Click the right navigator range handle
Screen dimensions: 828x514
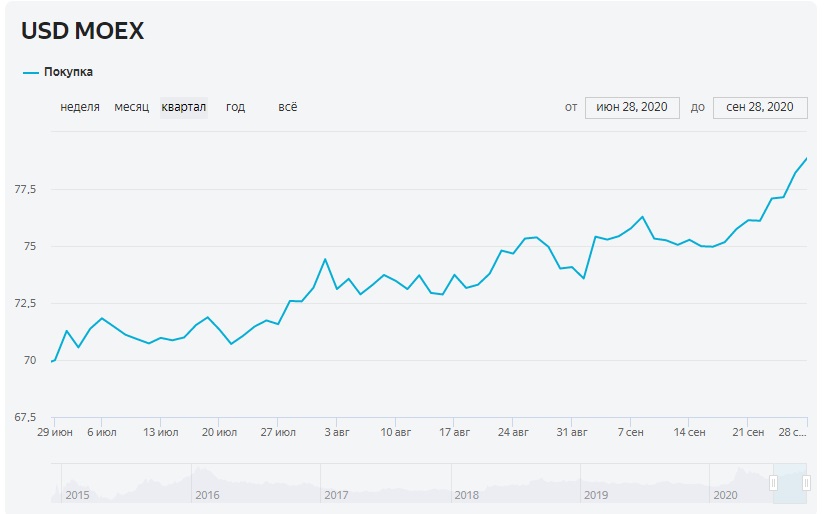(x=806, y=484)
